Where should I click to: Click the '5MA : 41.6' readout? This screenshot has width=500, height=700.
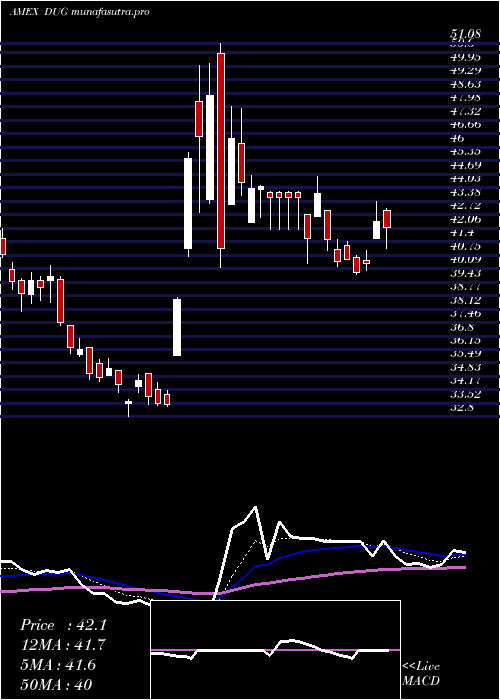pos(58,664)
